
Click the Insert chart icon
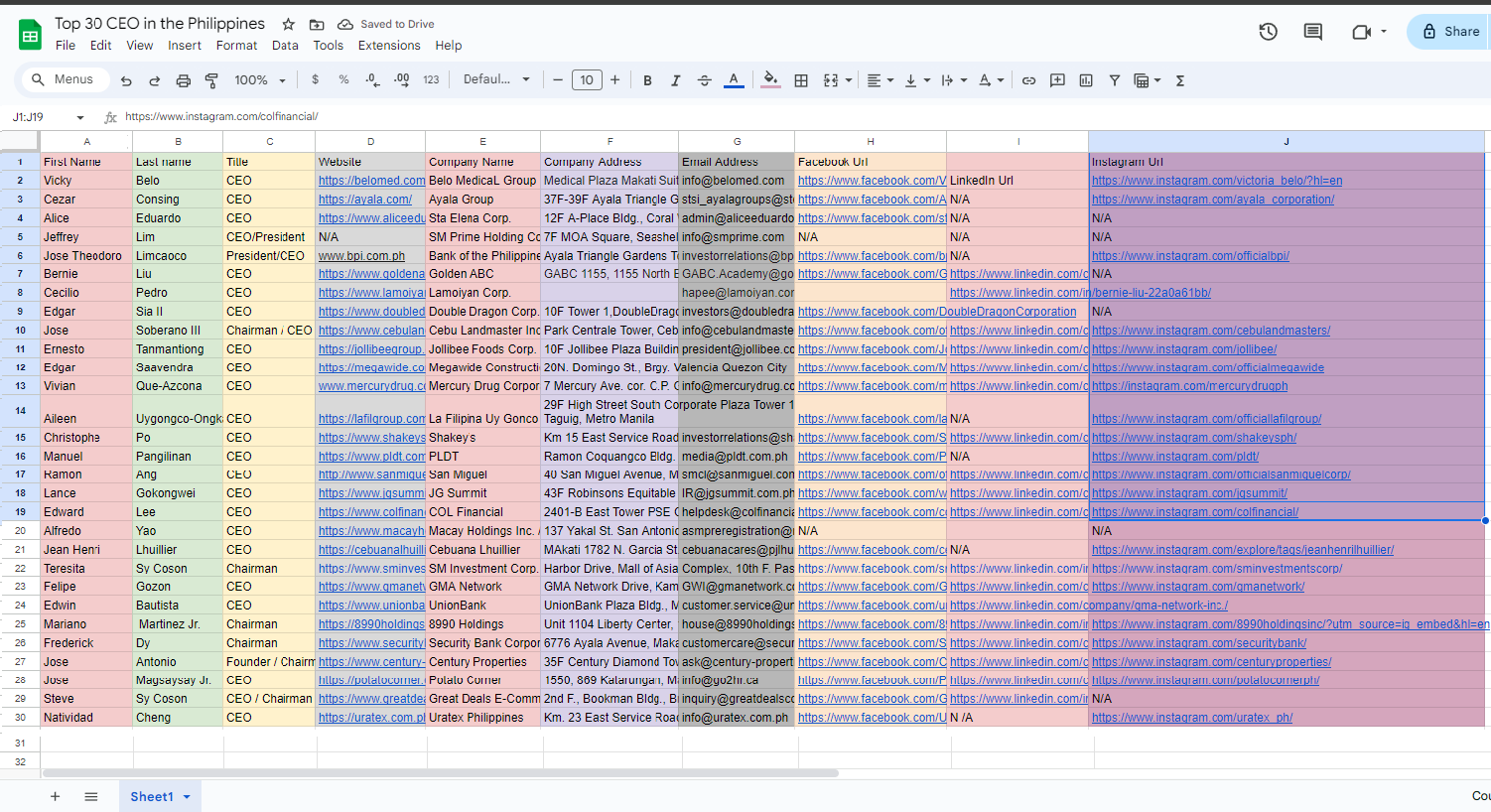[1086, 80]
